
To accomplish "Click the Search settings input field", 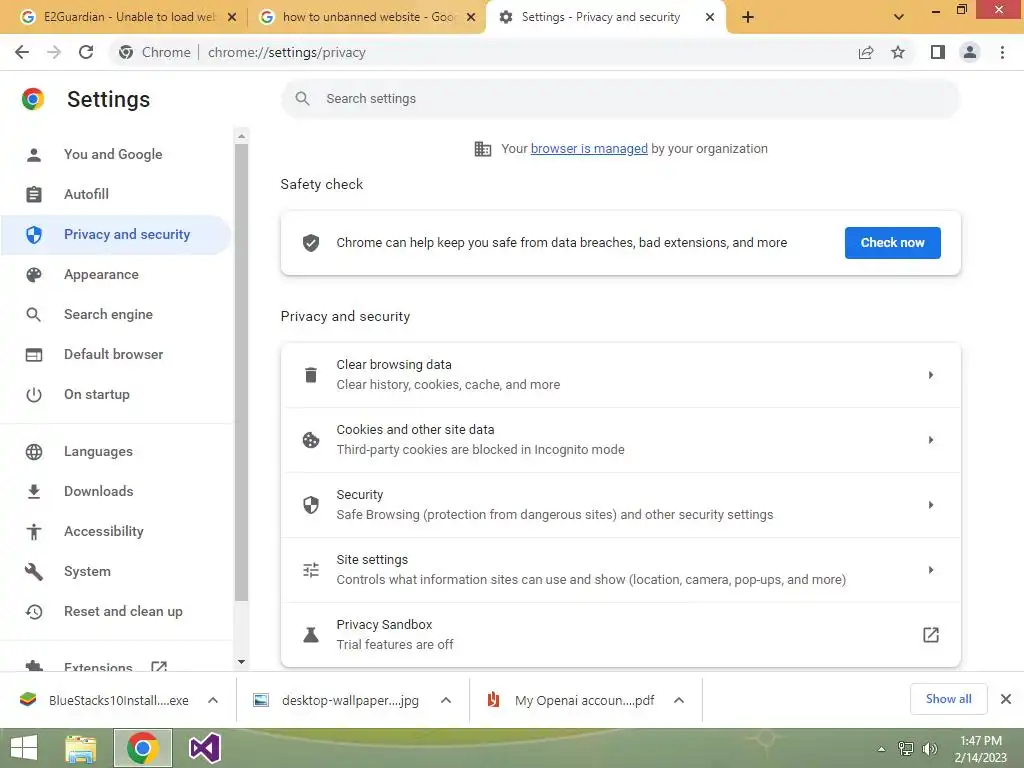I will click(x=620, y=99).
